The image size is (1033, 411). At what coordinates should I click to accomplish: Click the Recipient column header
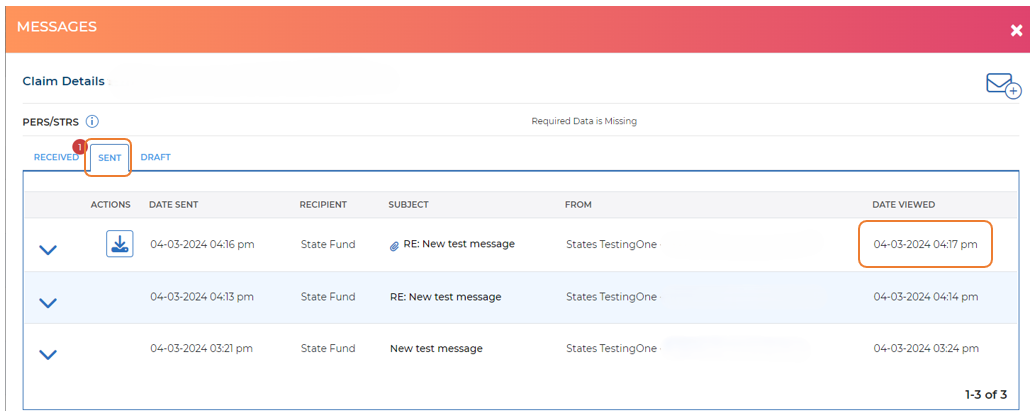[x=323, y=205]
